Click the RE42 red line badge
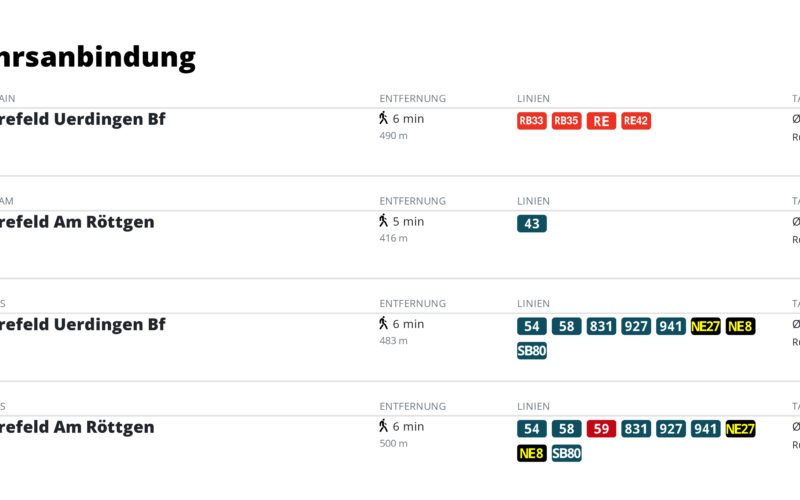This screenshot has width=800, height=500. click(x=636, y=121)
